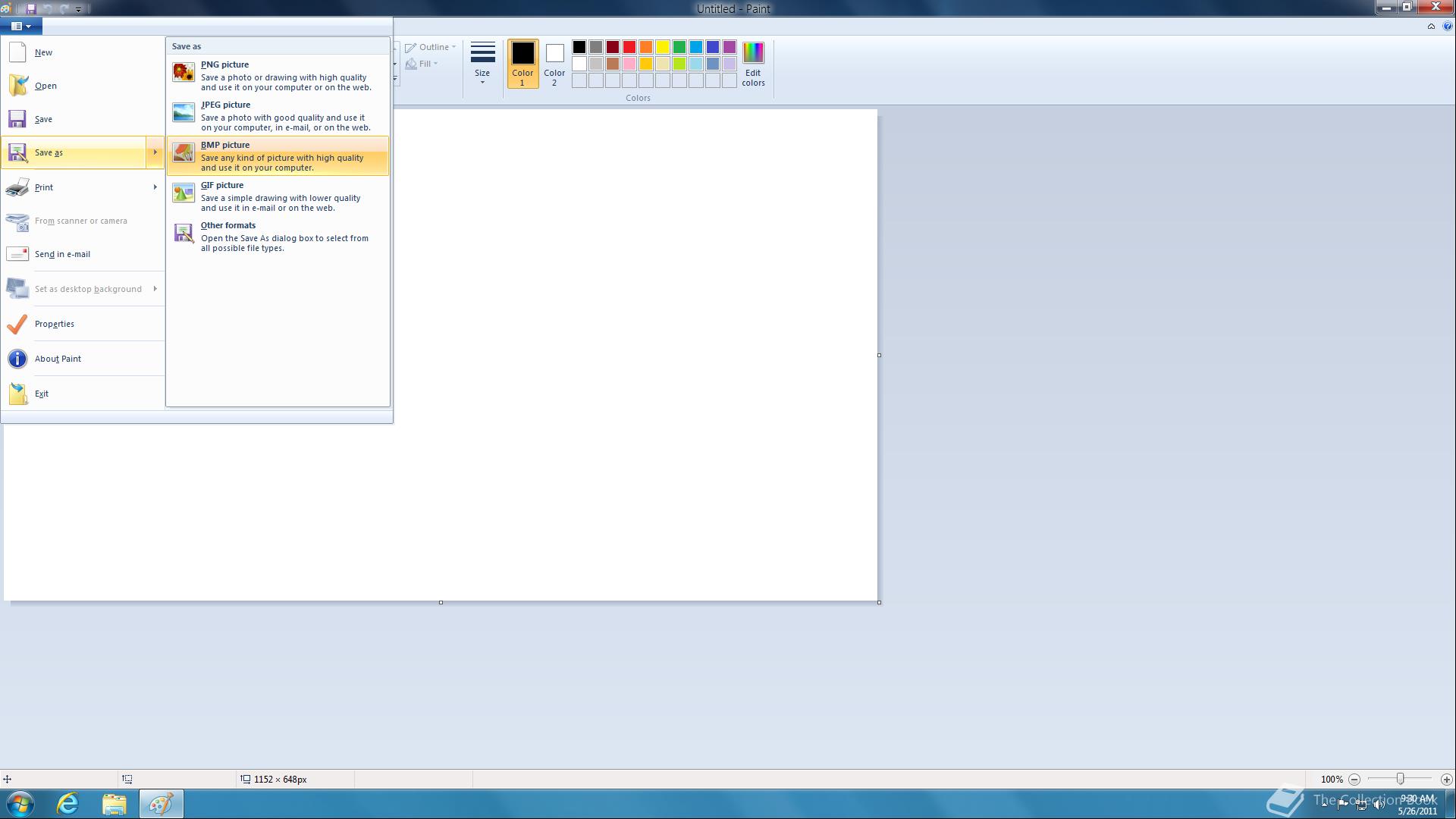The image size is (1456, 819).
Task: Click the Windows Start orb
Action: pyautogui.click(x=20, y=804)
